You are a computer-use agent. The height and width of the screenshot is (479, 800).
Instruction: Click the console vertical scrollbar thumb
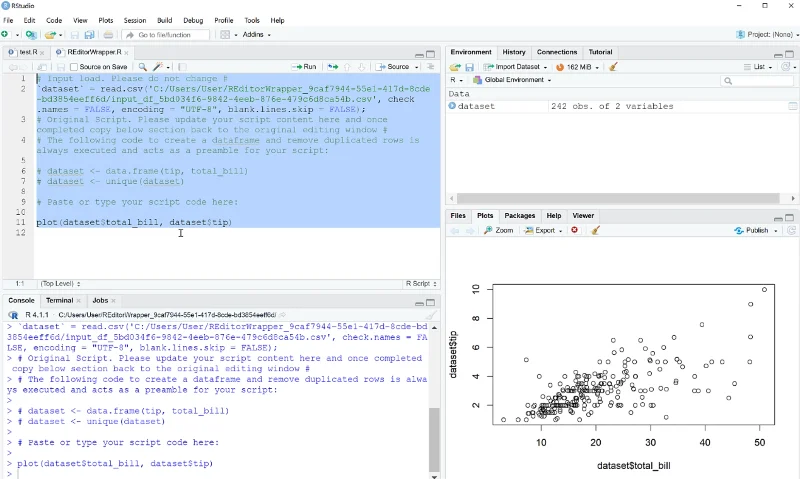pos(434,440)
